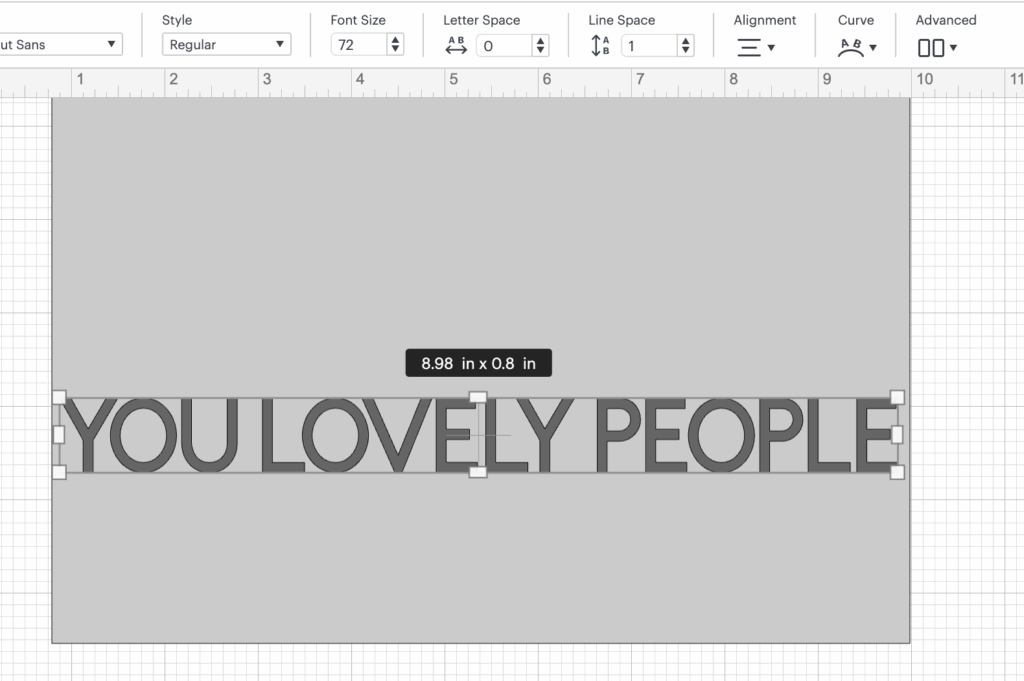The width and height of the screenshot is (1024, 681).
Task: Open the Curve text tool
Action: click(x=856, y=46)
